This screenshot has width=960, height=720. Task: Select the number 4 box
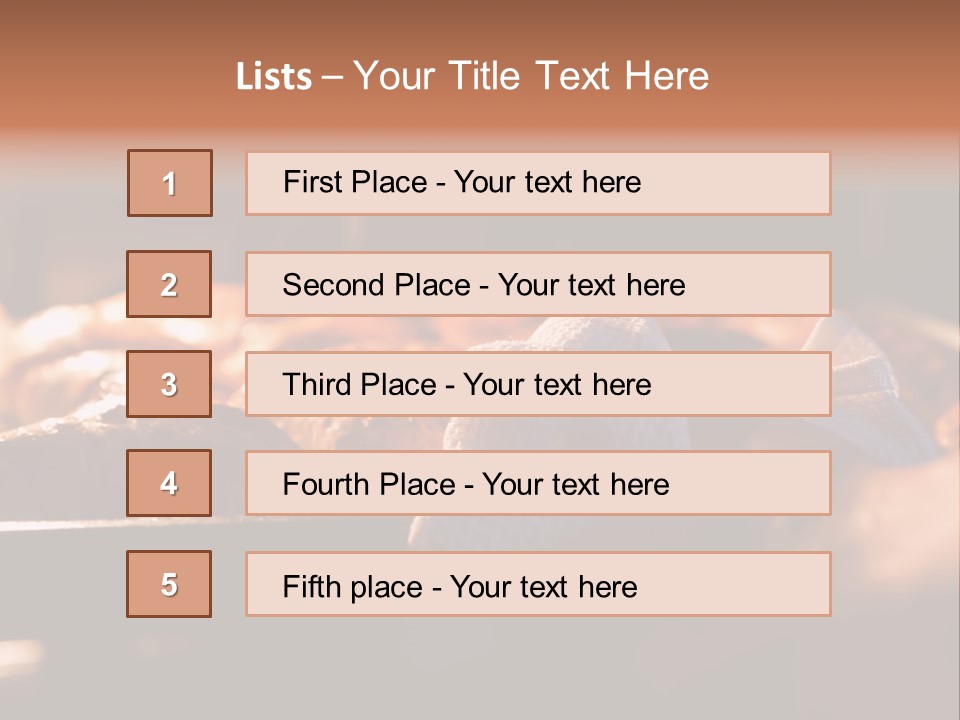[x=169, y=483]
